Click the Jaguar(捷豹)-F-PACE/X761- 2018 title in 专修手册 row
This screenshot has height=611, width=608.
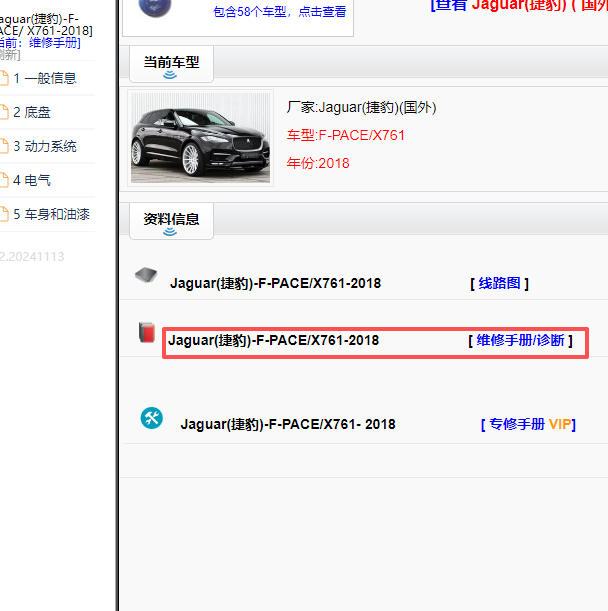(x=288, y=424)
